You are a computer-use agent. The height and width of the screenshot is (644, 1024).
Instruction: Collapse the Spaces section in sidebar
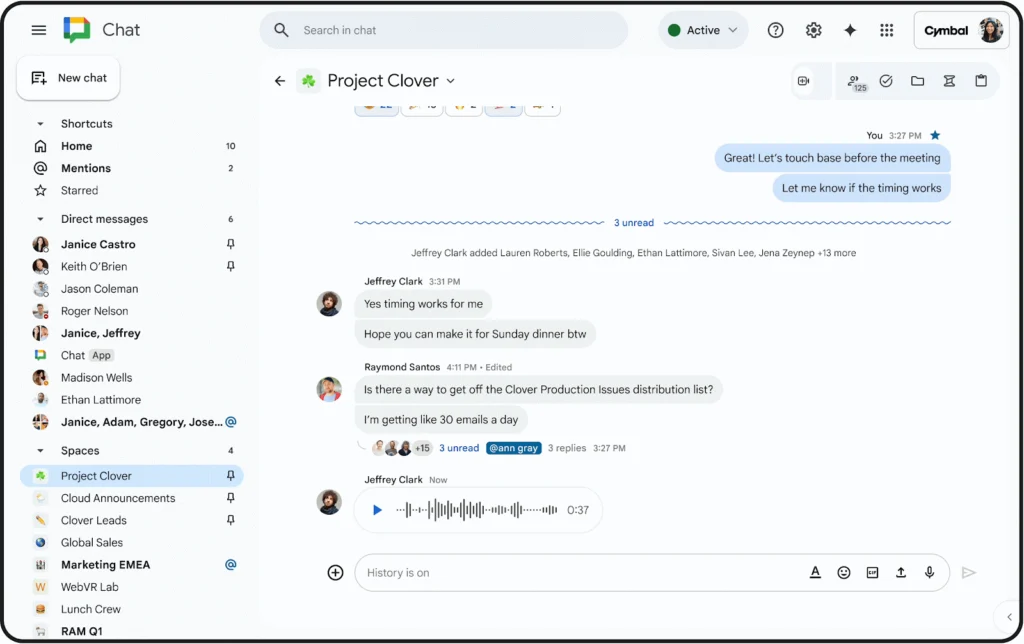coord(41,450)
